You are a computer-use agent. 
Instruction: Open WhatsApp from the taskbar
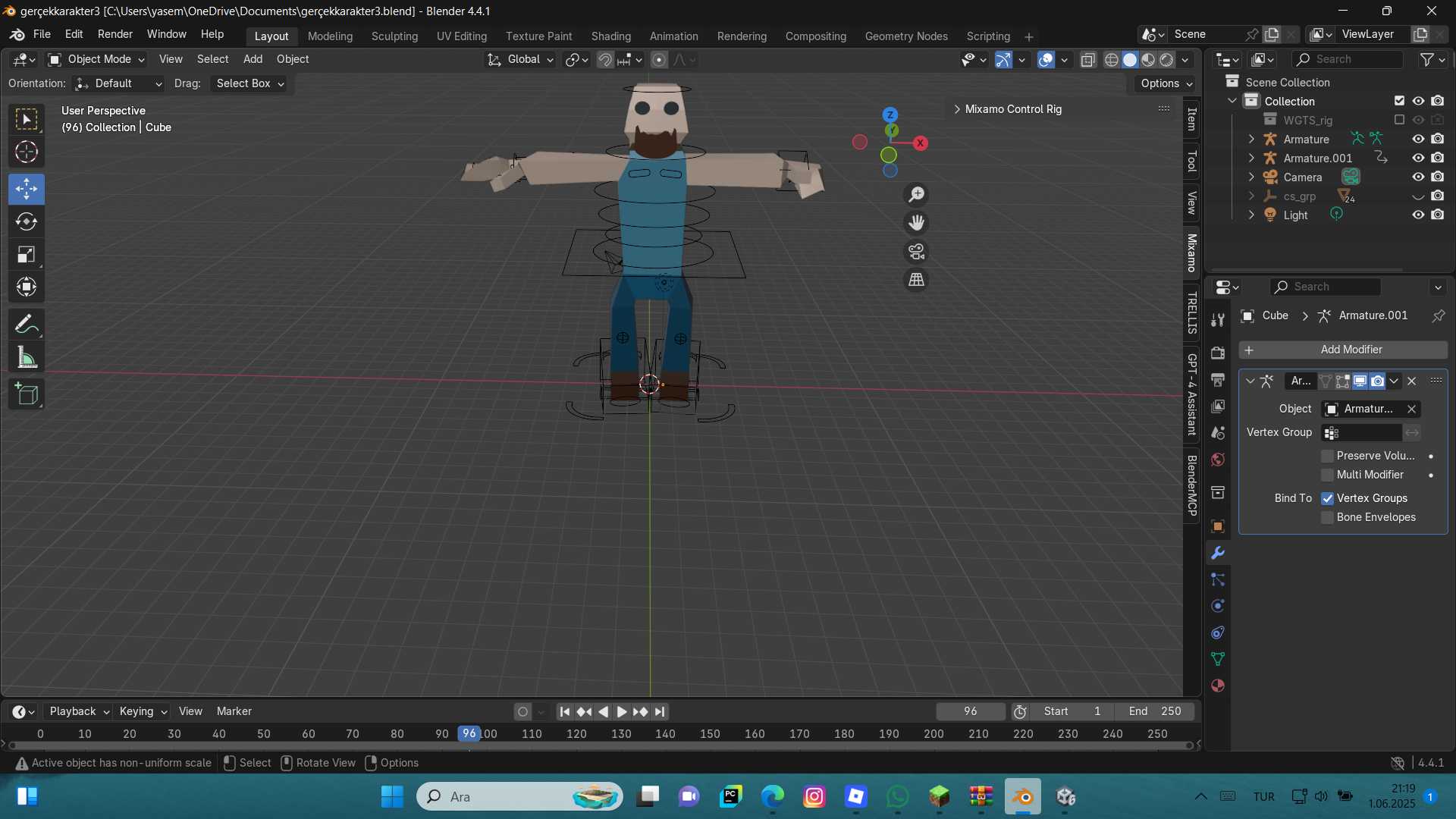point(897,796)
